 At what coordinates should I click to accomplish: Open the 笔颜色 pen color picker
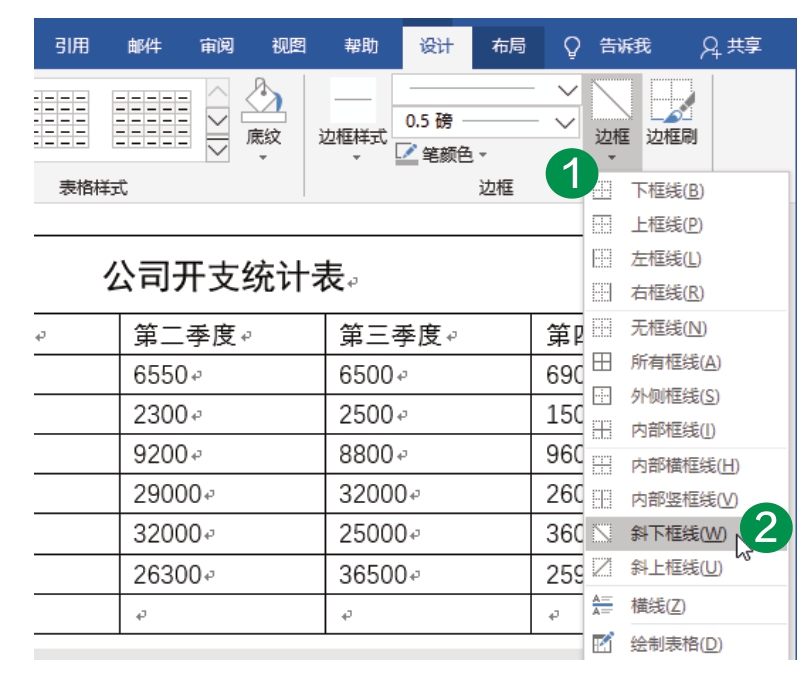(441, 154)
